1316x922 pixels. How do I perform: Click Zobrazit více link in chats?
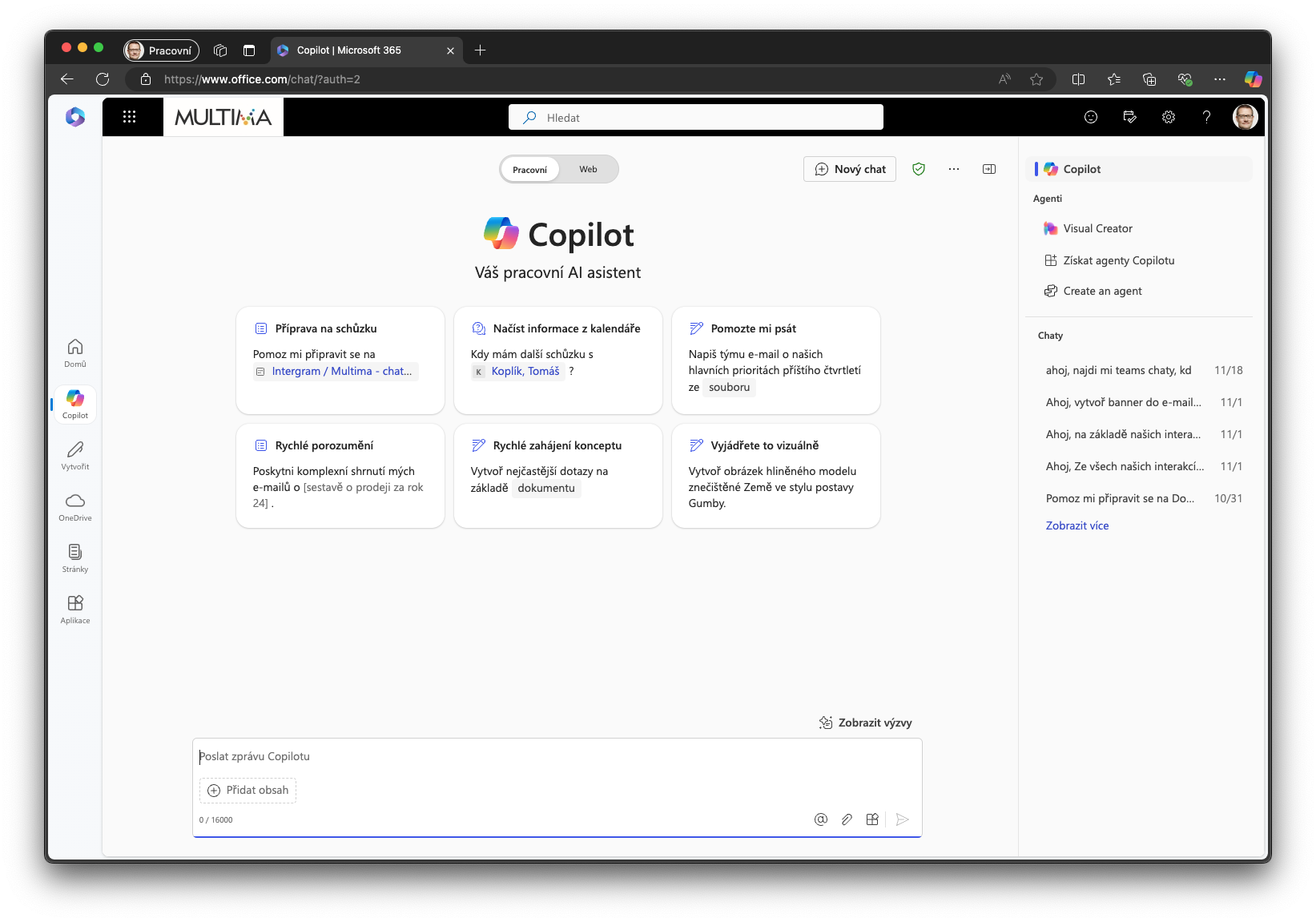[1077, 525]
